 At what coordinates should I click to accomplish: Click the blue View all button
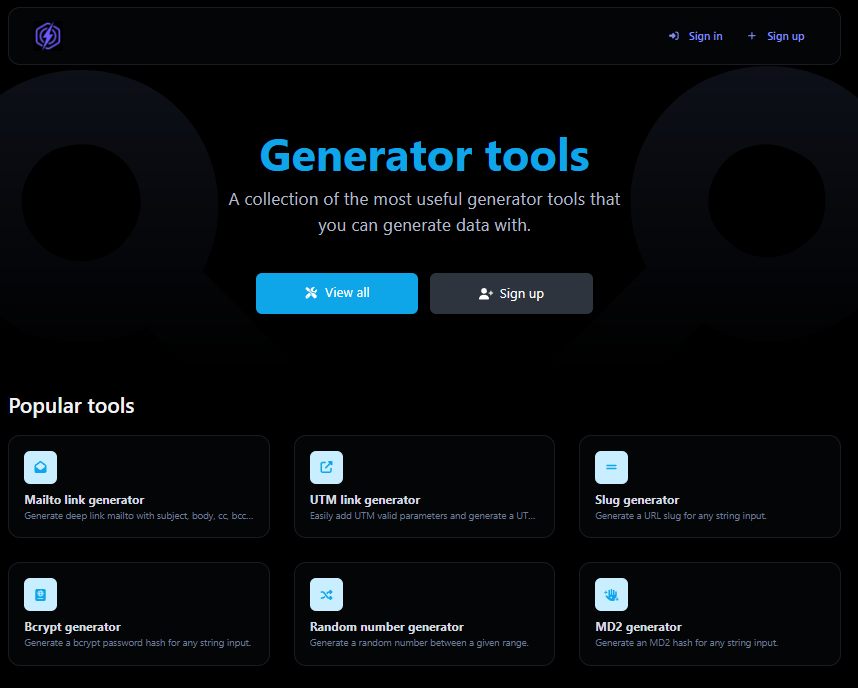tap(337, 293)
